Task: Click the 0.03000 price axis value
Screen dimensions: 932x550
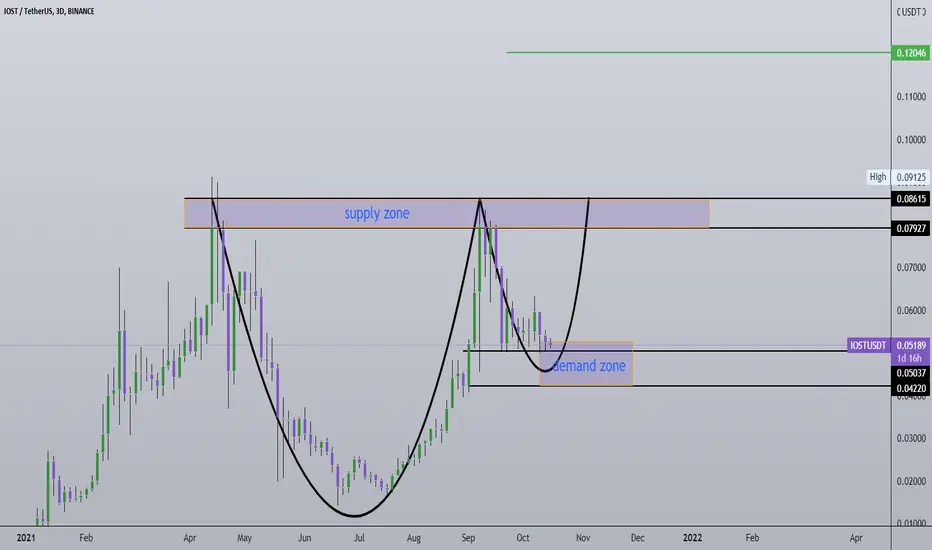Action: click(911, 438)
